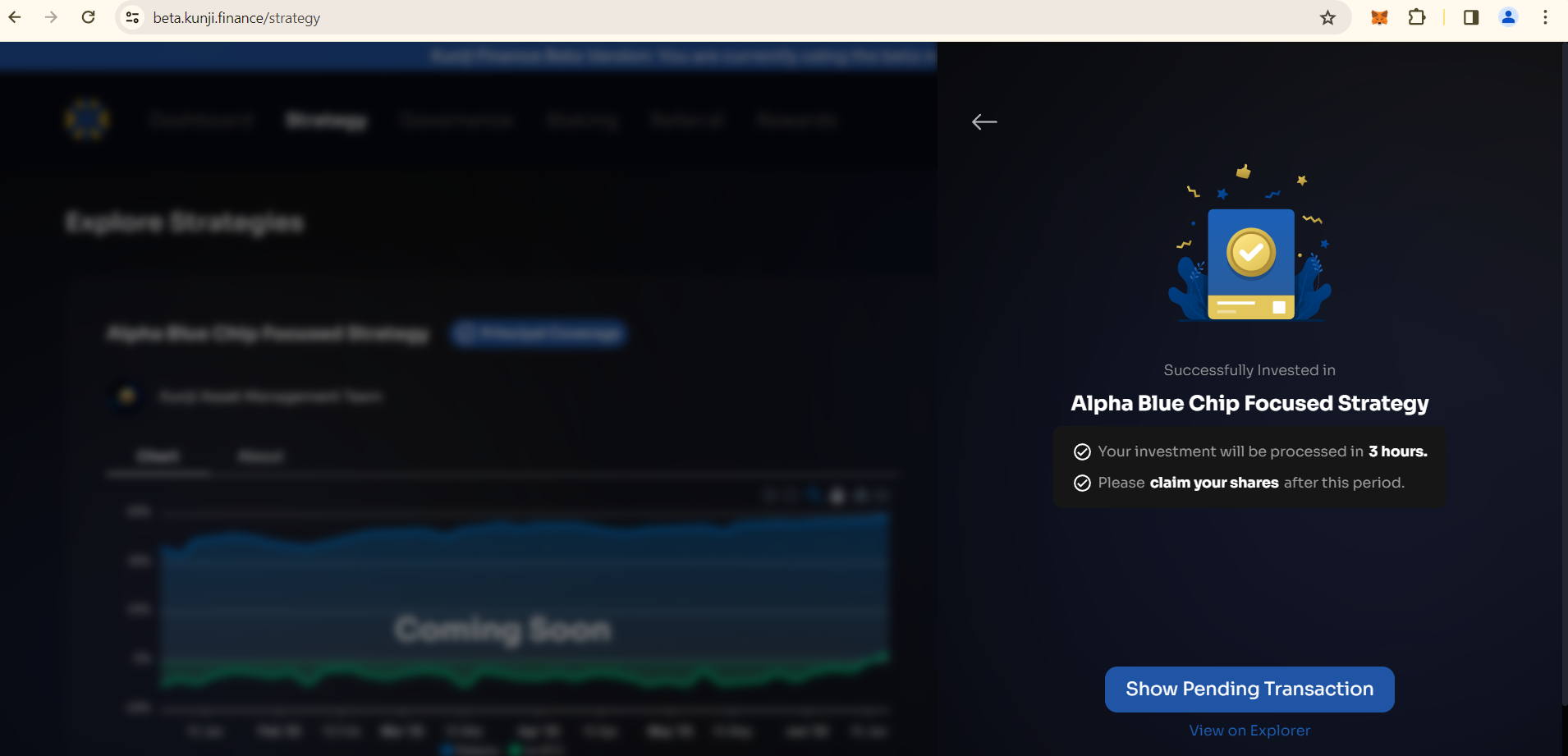Select the blurred Chart tab
Image resolution: width=1568 pixels, height=756 pixels.
(x=158, y=456)
